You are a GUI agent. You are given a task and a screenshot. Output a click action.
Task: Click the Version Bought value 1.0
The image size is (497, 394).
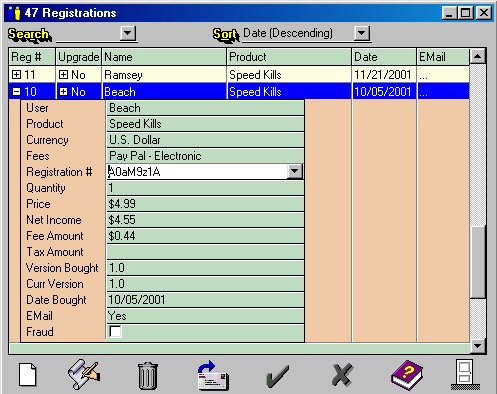tap(205, 268)
